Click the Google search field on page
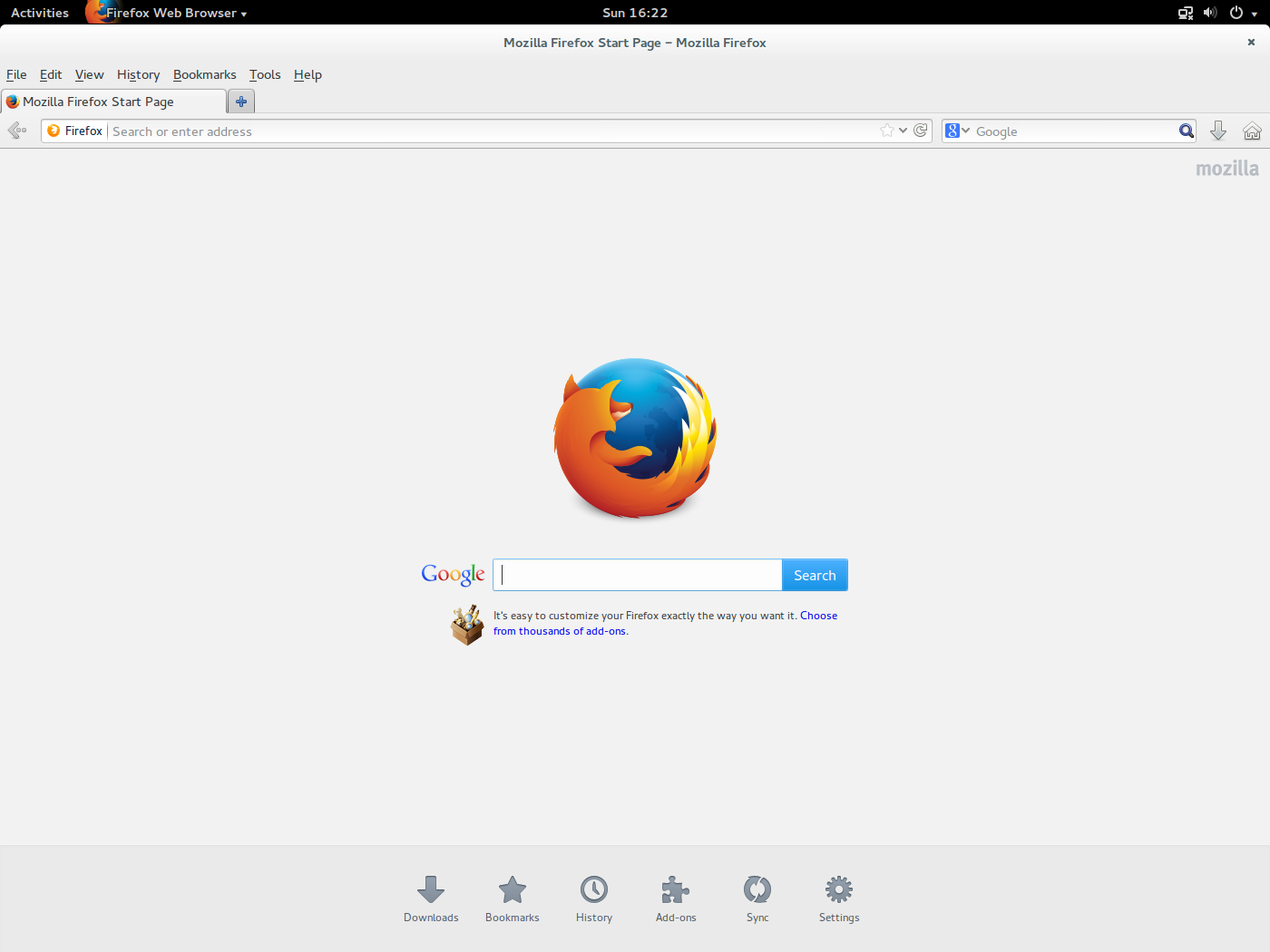1270x952 pixels. click(x=638, y=575)
